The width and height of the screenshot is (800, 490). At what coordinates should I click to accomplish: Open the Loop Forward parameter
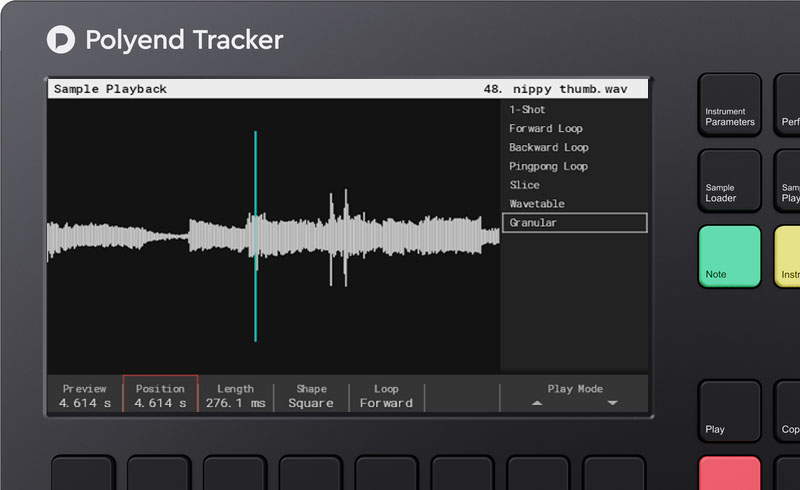(x=386, y=396)
